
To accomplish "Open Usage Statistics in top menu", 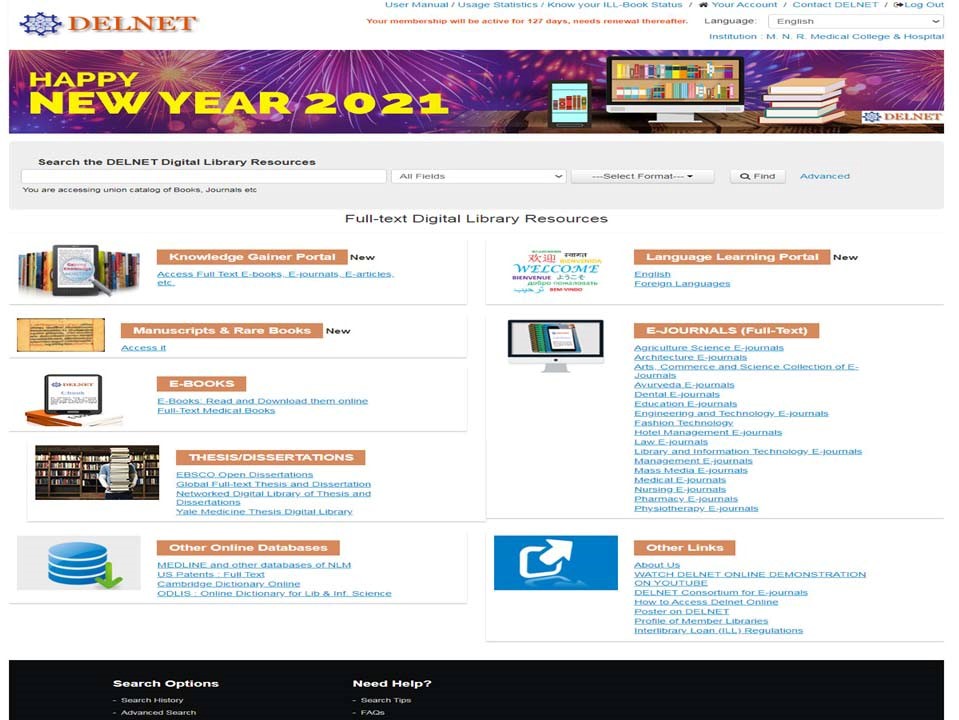I will point(497,5).
